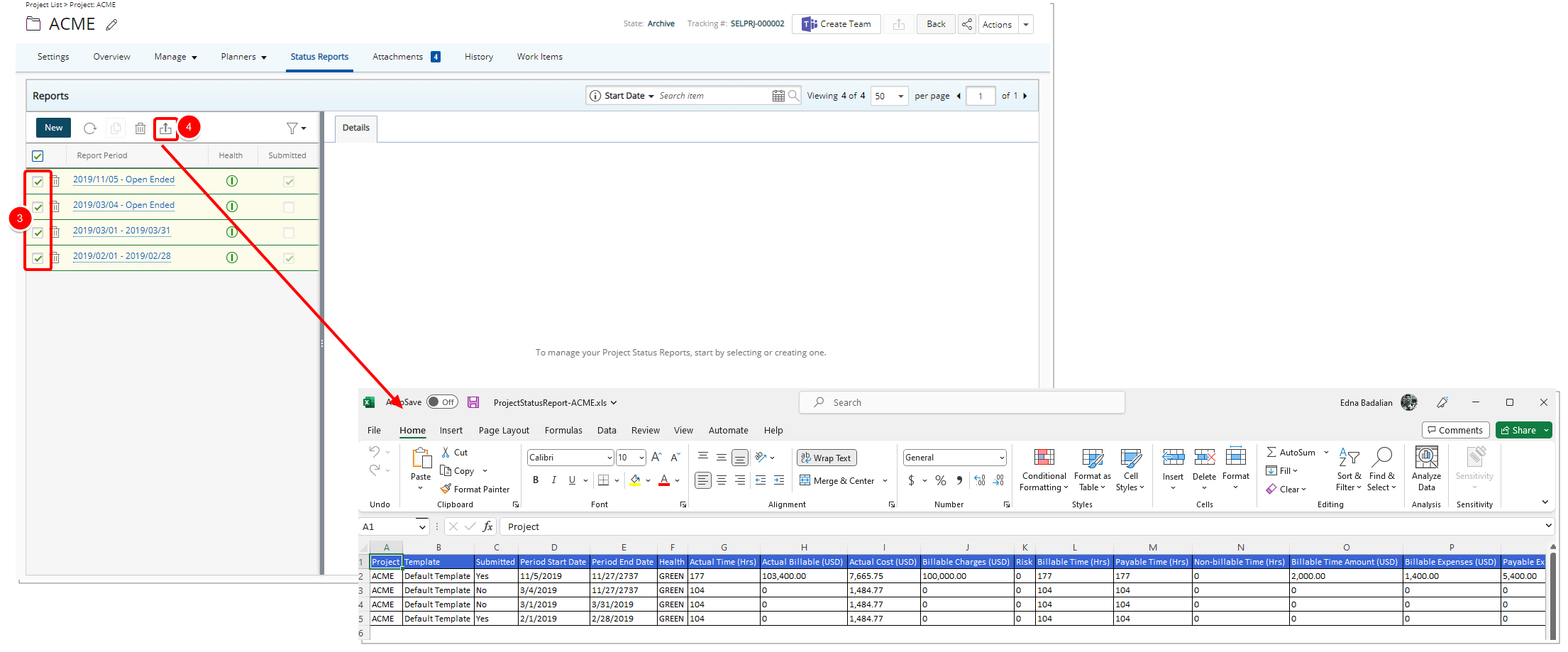Screen dimensions: 1568x652
Task: Toggle Italic in Excel Font group
Action: [554, 480]
